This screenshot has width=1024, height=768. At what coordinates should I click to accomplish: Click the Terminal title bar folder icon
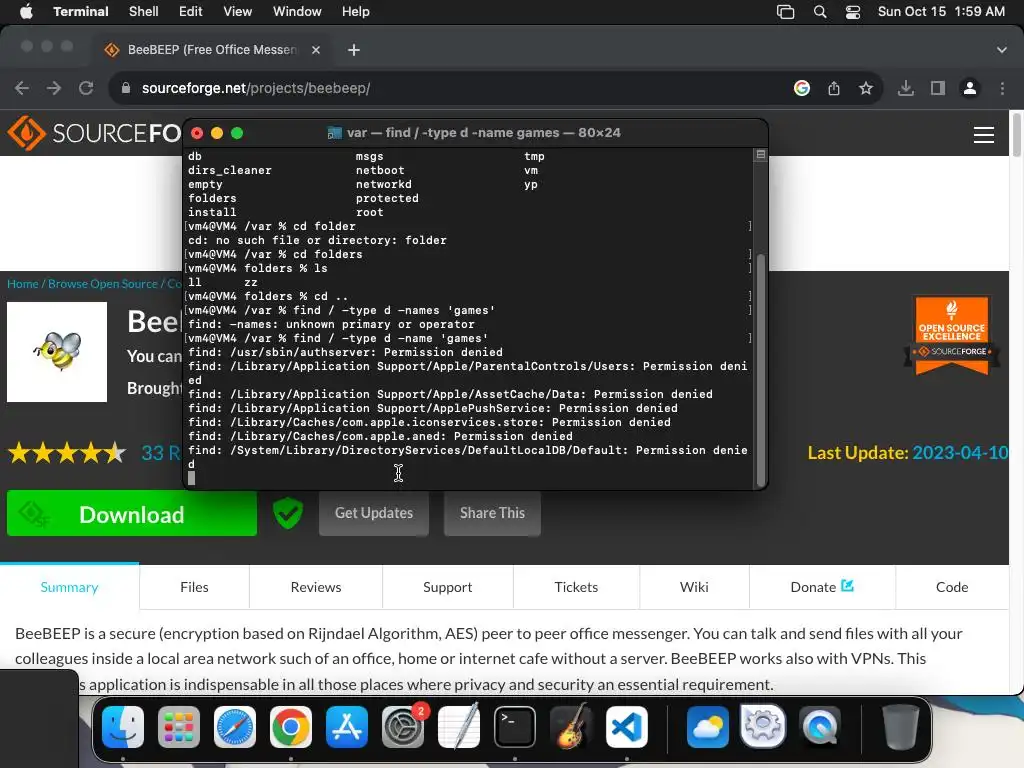334,133
